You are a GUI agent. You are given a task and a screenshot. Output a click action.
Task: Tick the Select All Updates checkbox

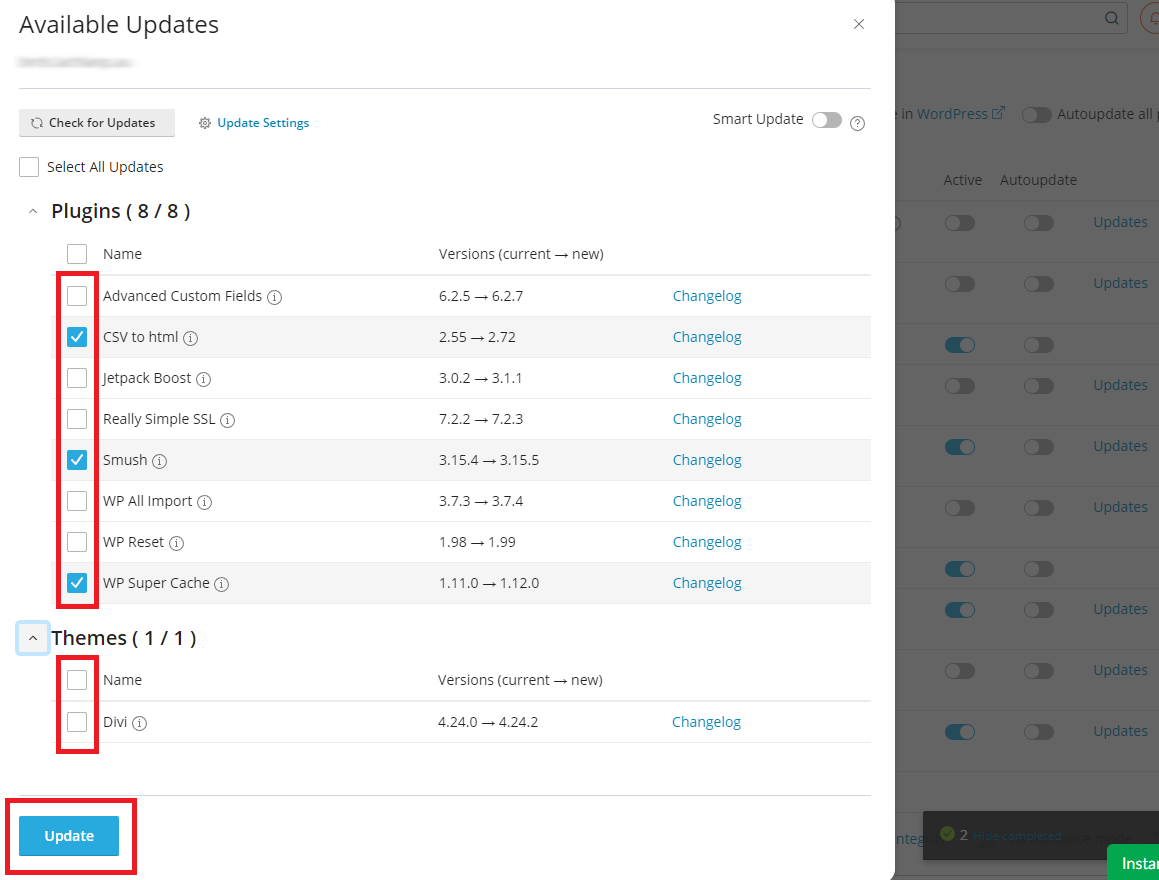point(29,167)
